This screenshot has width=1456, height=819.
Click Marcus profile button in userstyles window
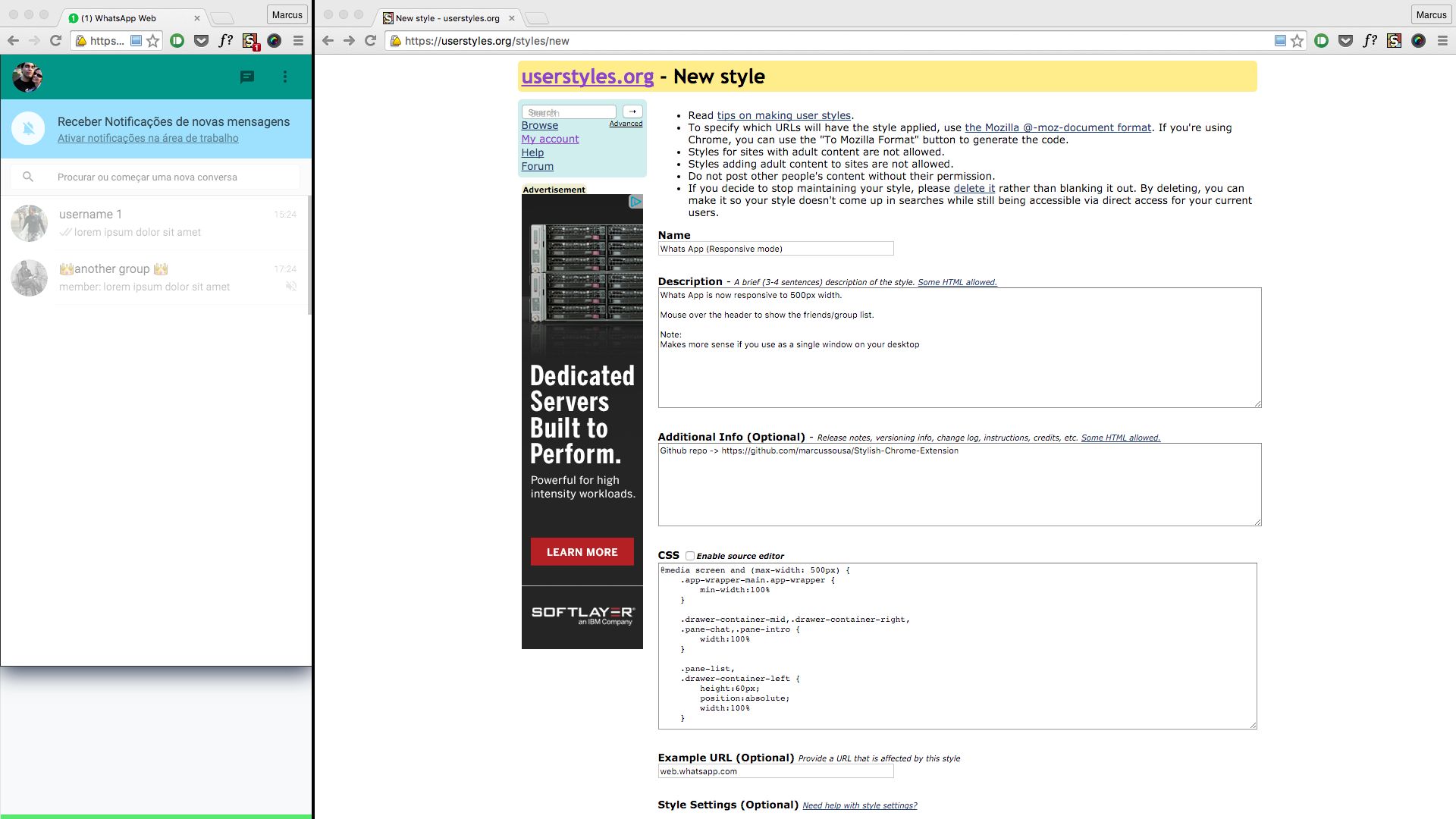[1431, 14]
